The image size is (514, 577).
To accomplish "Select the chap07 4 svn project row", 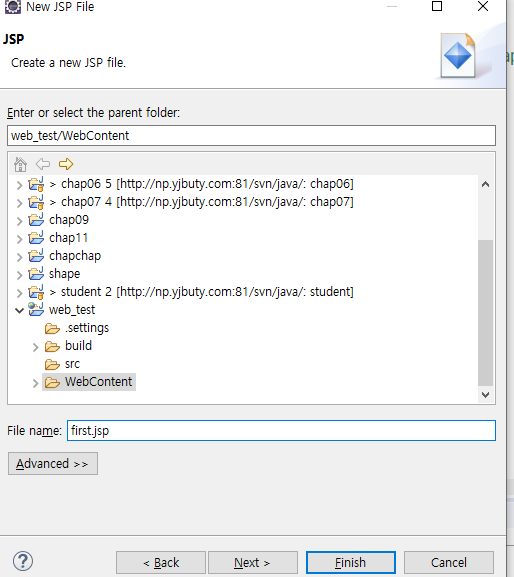I will pyautogui.click(x=201, y=202).
